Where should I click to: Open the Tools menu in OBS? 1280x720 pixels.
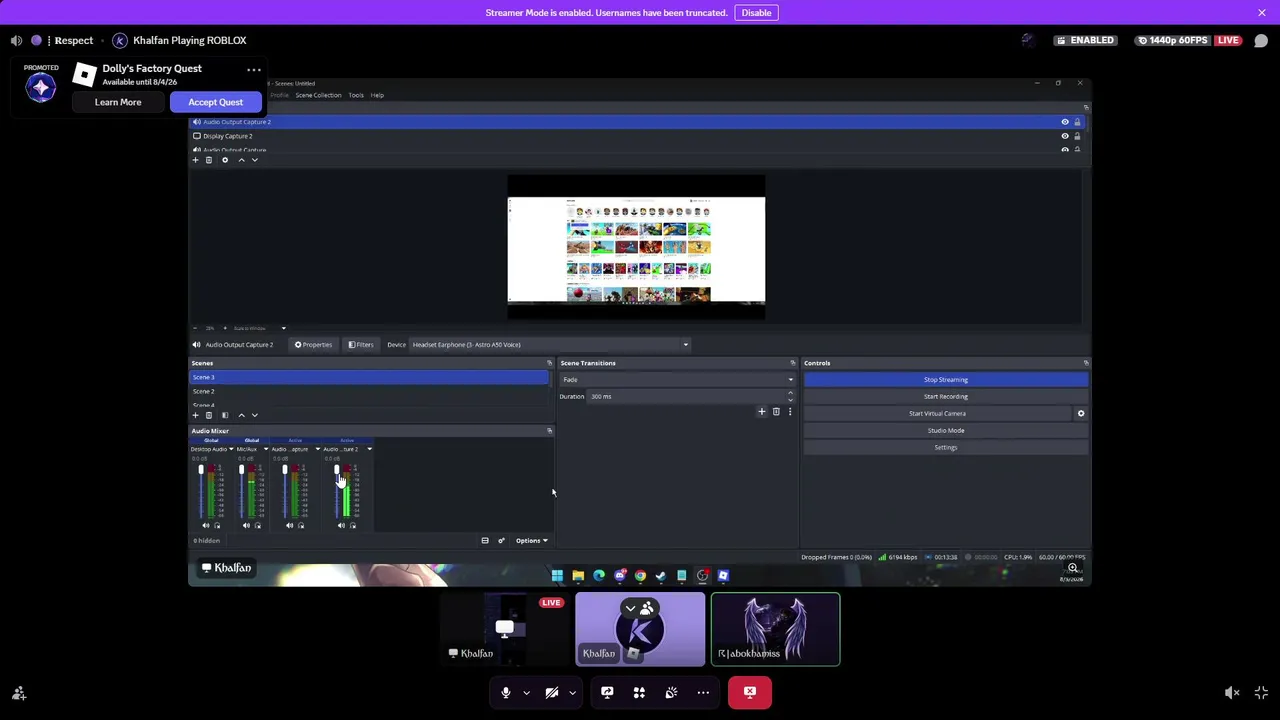click(x=356, y=95)
